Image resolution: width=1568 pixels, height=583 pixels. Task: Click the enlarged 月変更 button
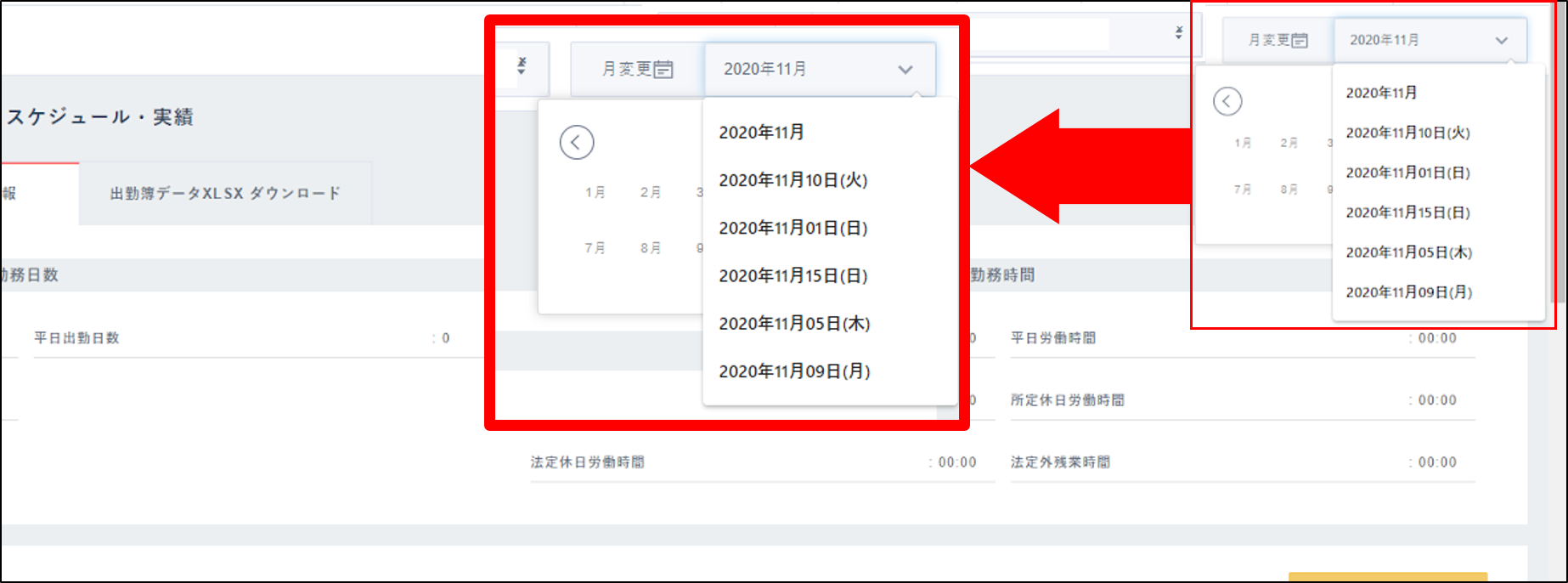pyautogui.click(x=637, y=70)
